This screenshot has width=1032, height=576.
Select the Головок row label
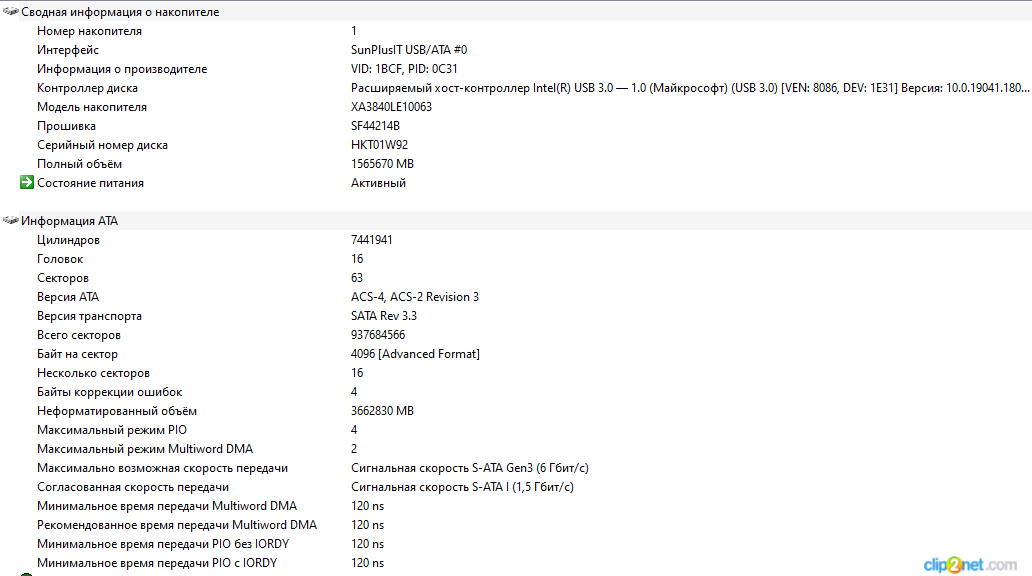point(60,259)
